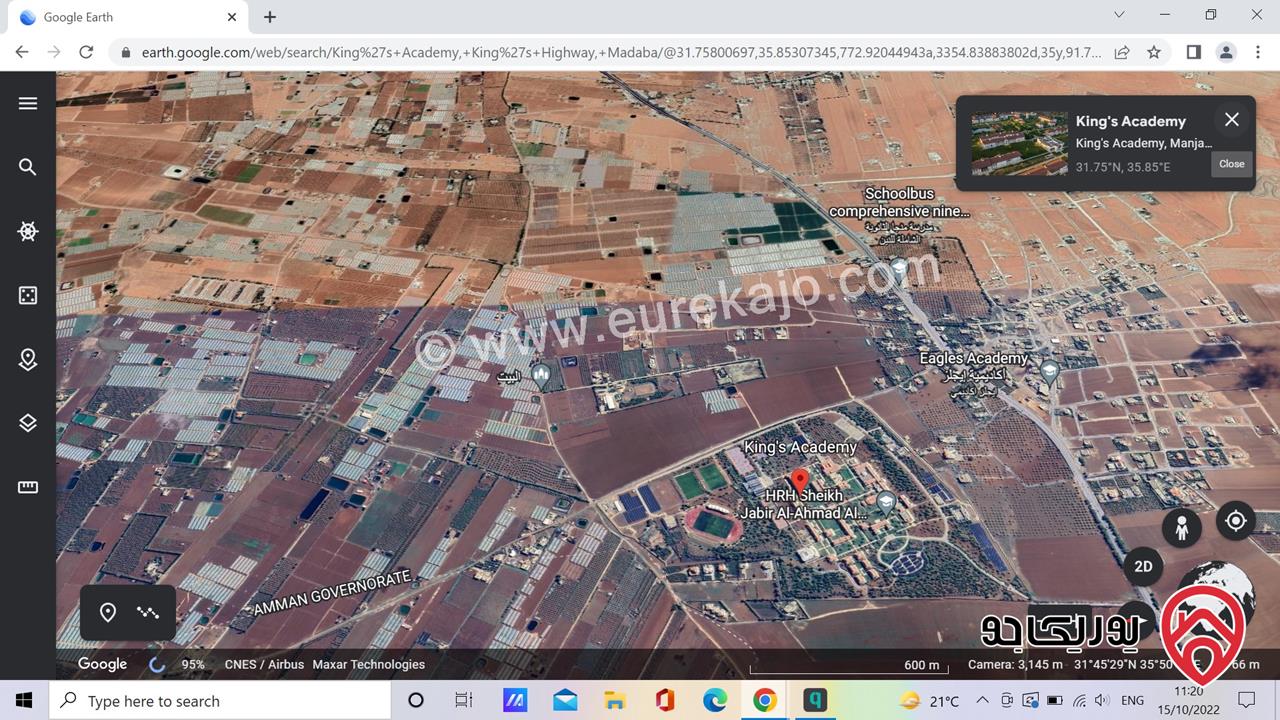Open Projects pin icon in sidebar
Image resolution: width=1280 pixels, height=720 pixels.
[28, 359]
